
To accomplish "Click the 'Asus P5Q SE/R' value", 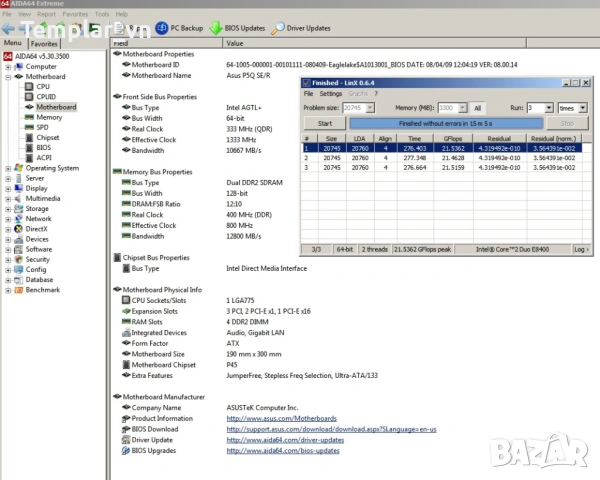I will pos(248,75).
